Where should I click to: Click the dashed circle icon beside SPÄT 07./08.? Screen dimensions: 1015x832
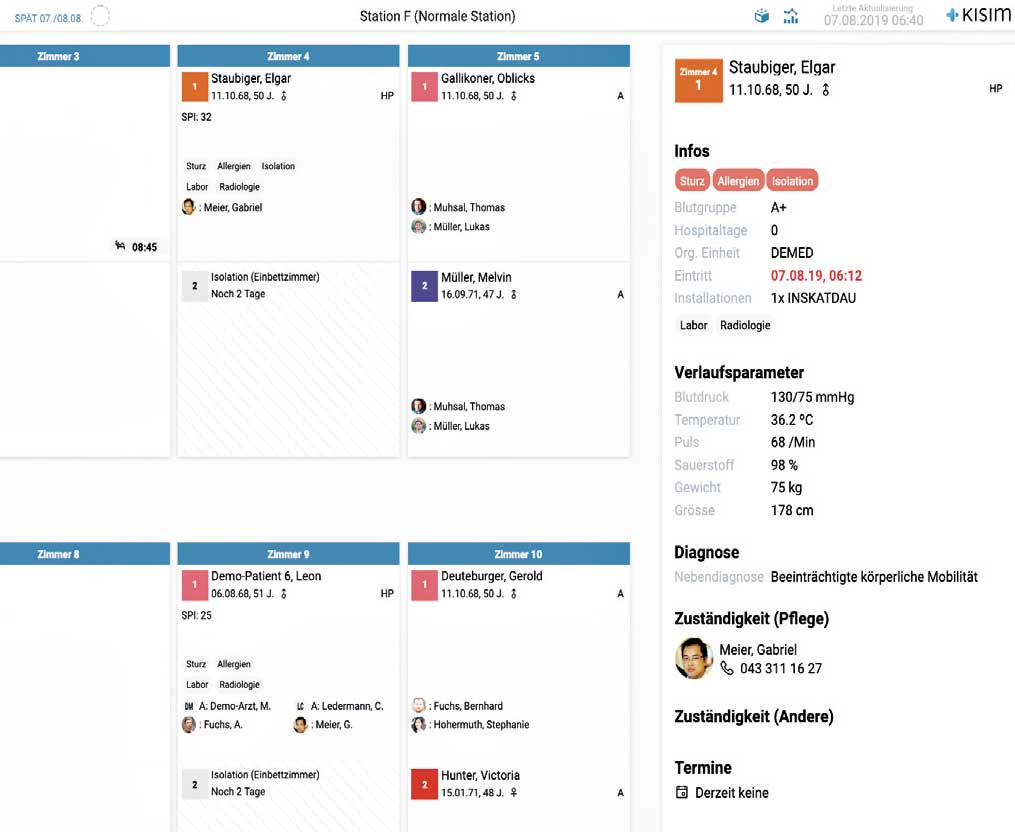(x=100, y=17)
